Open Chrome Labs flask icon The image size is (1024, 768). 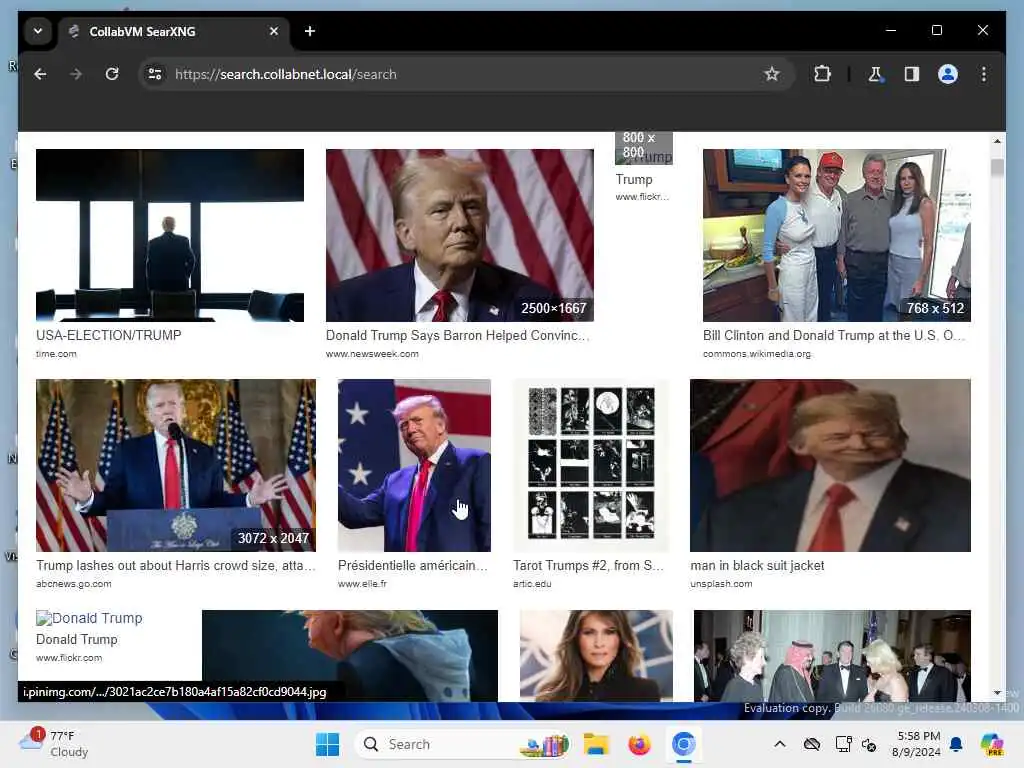[x=875, y=74]
